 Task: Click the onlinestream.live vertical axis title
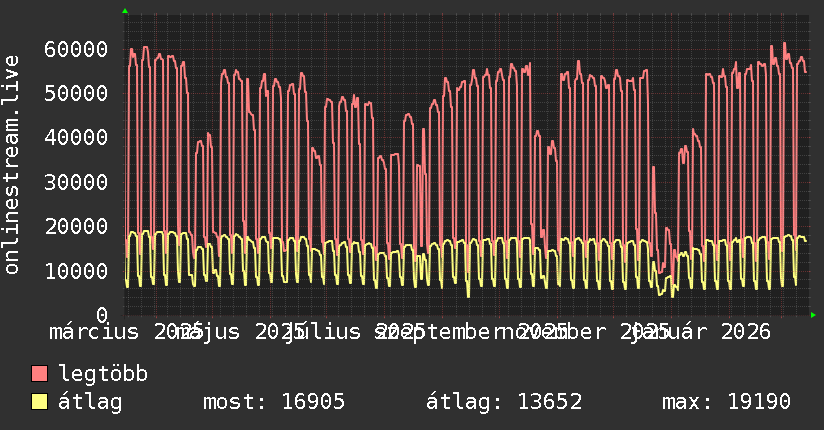[11, 165]
